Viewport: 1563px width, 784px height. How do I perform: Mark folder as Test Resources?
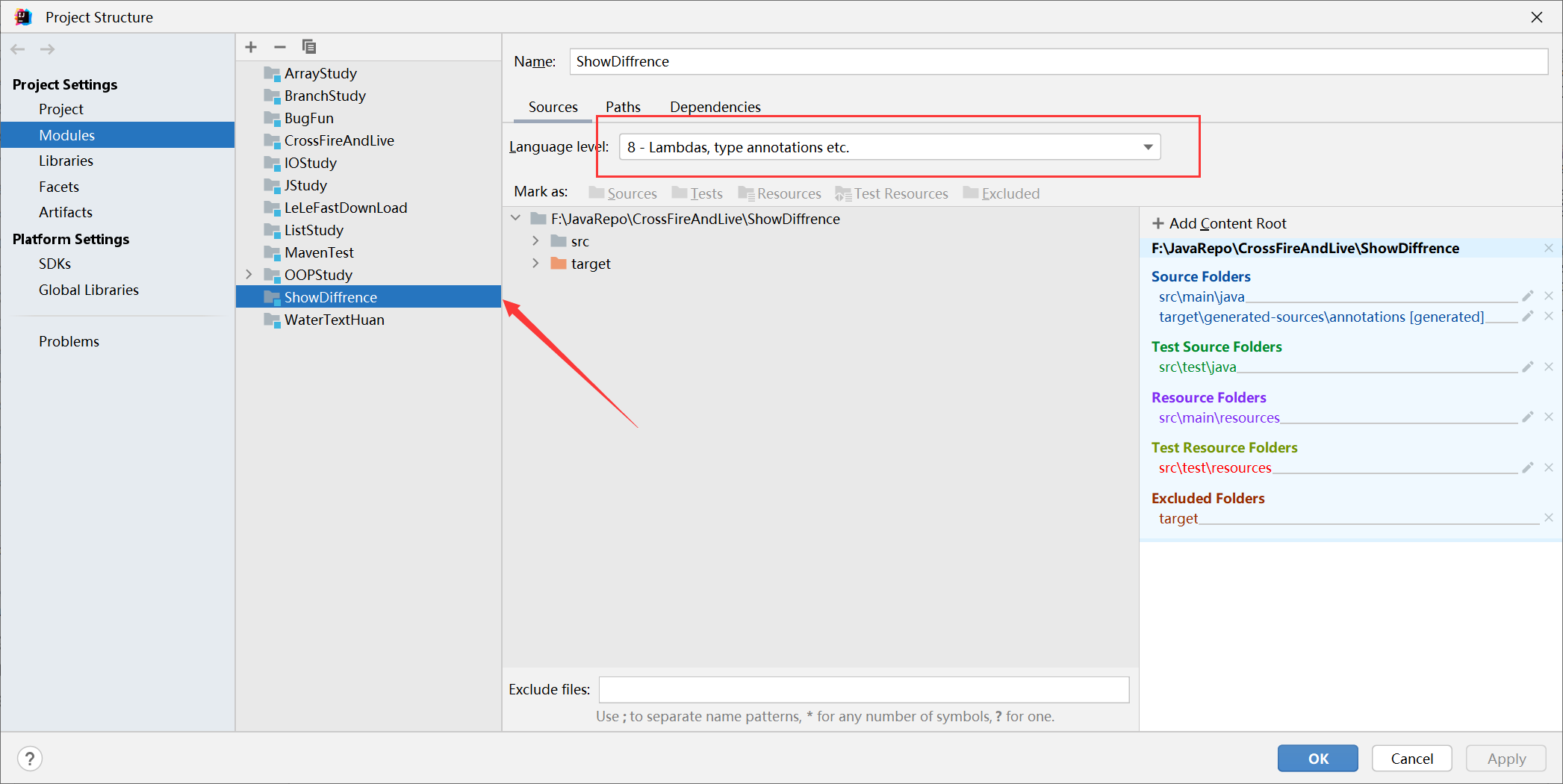[x=892, y=193]
